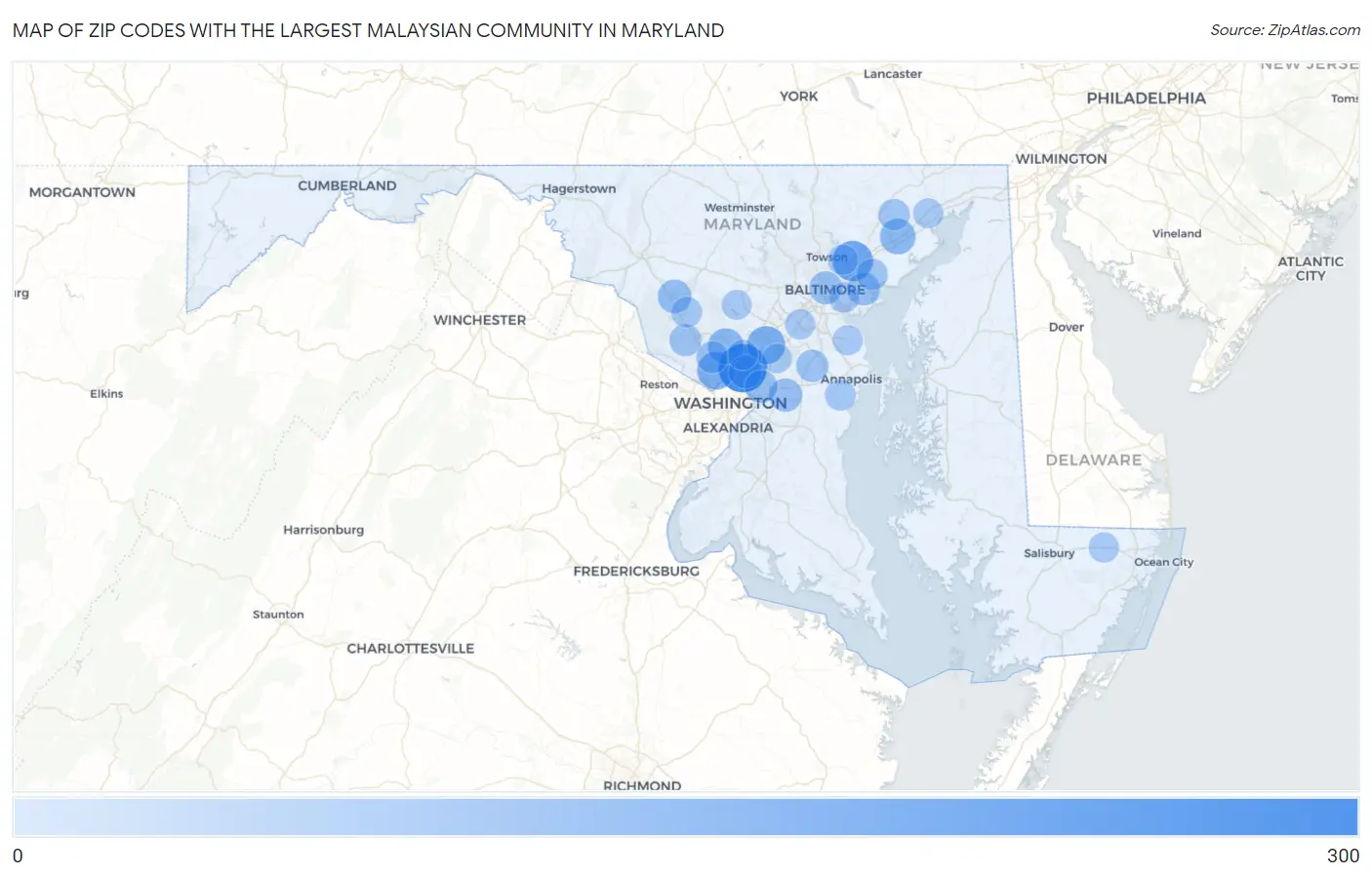Screen dimensions: 1372x877
Task: Click the Ocean City label
Action: tap(1163, 562)
